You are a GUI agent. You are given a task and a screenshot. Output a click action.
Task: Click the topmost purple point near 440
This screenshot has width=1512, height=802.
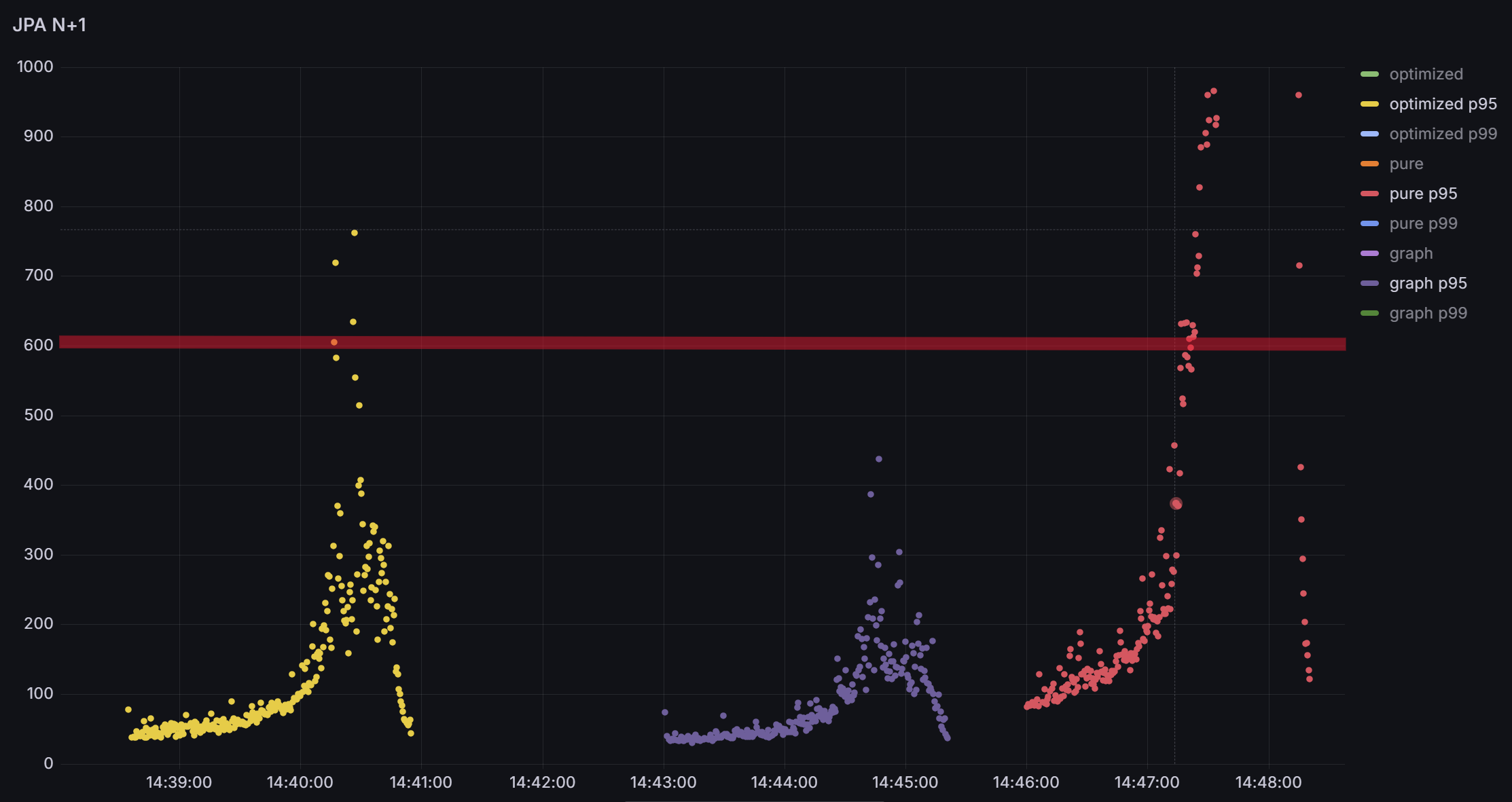pos(879,459)
